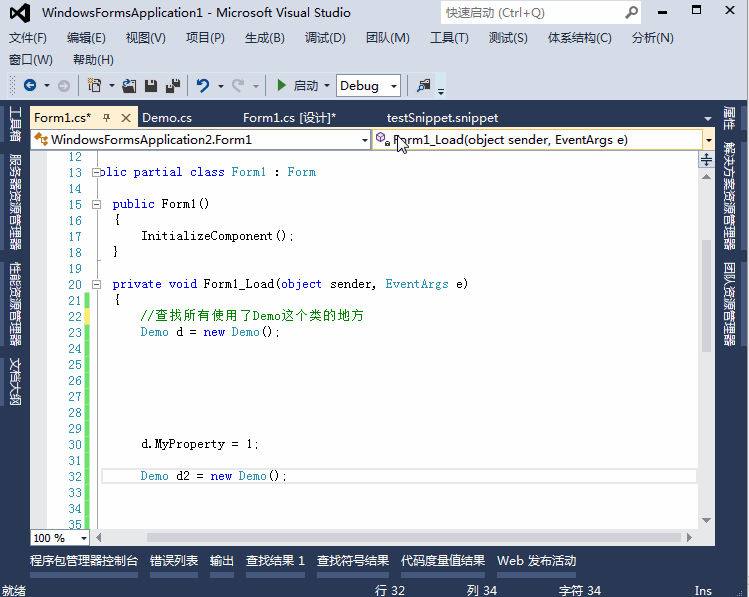Toggle the pin on Form1.cs tab
Viewport: 749px width, 597px height.
(107, 118)
